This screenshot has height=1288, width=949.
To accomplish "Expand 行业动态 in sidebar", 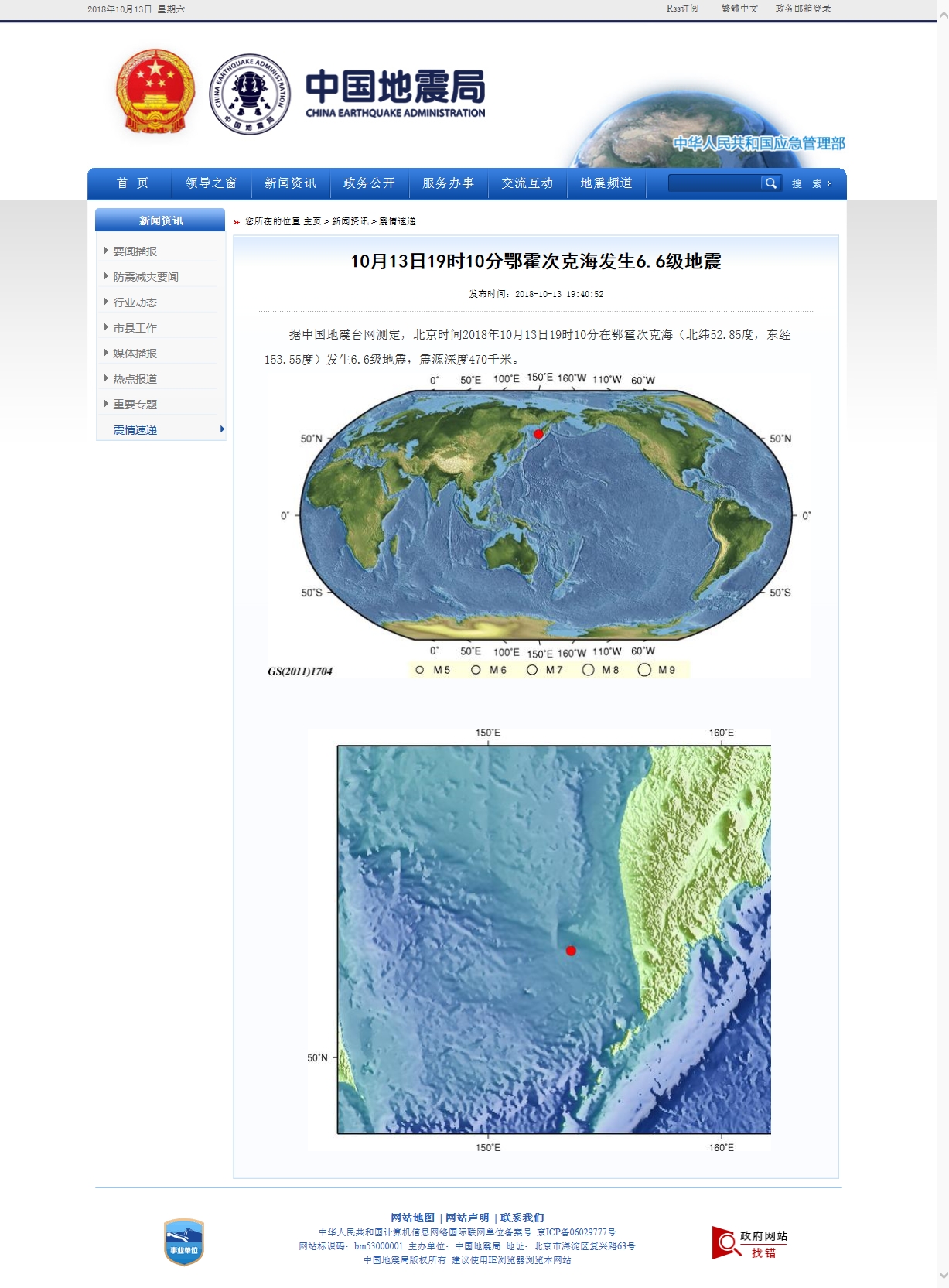I will [x=135, y=302].
